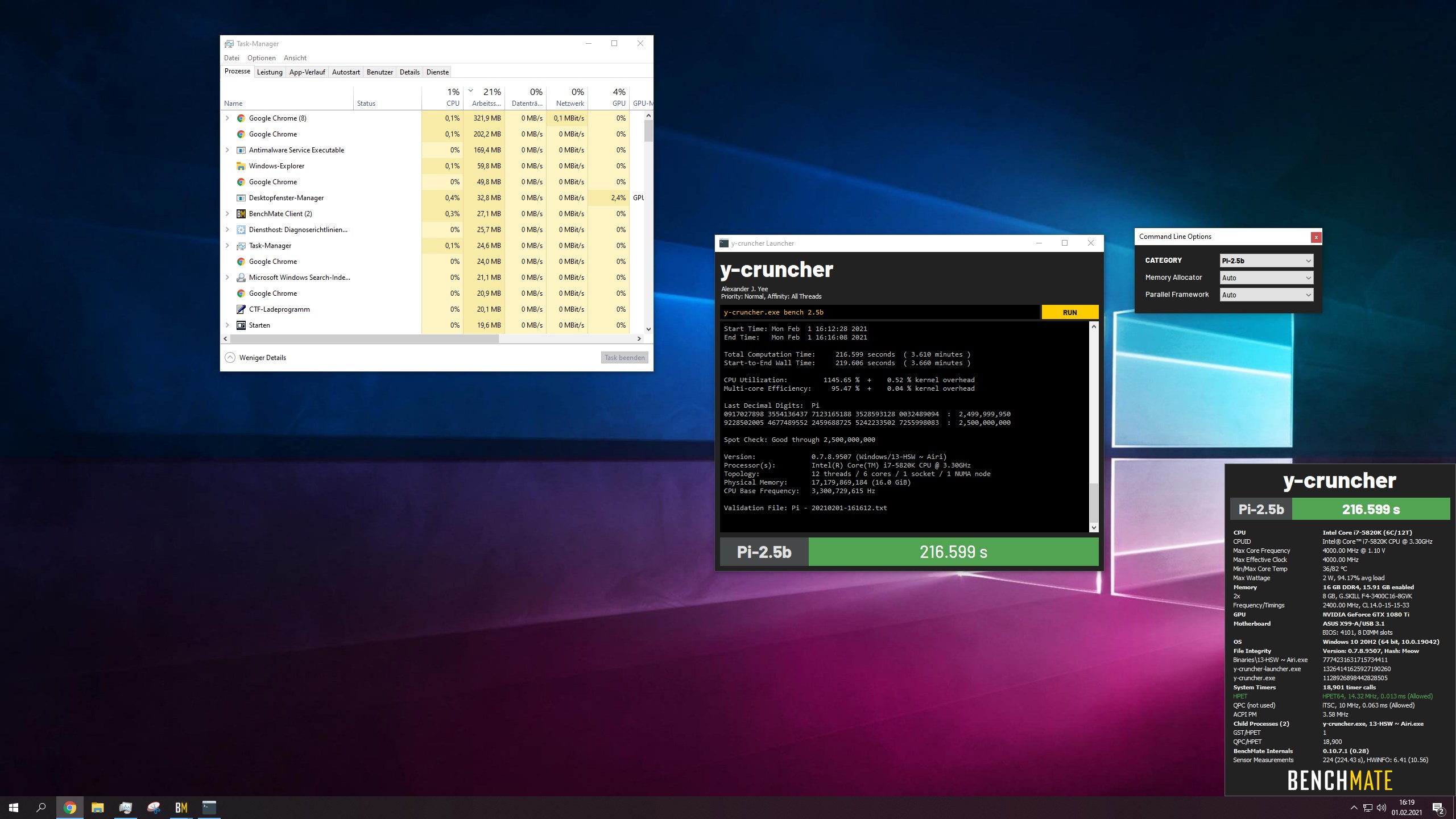Expand the Google Chrome (8) process group
Viewport: 1456px width, 819px height.
[x=227, y=118]
